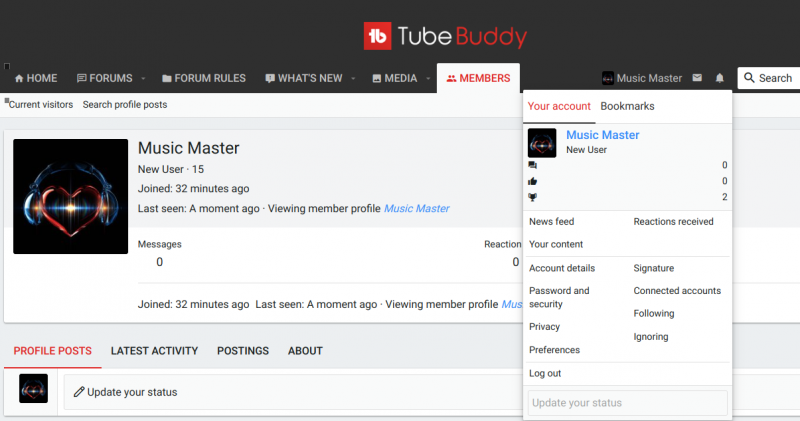This screenshot has width=800, height=421.
Task: Click the messages count icon in account menu
Action: point(533,165)
